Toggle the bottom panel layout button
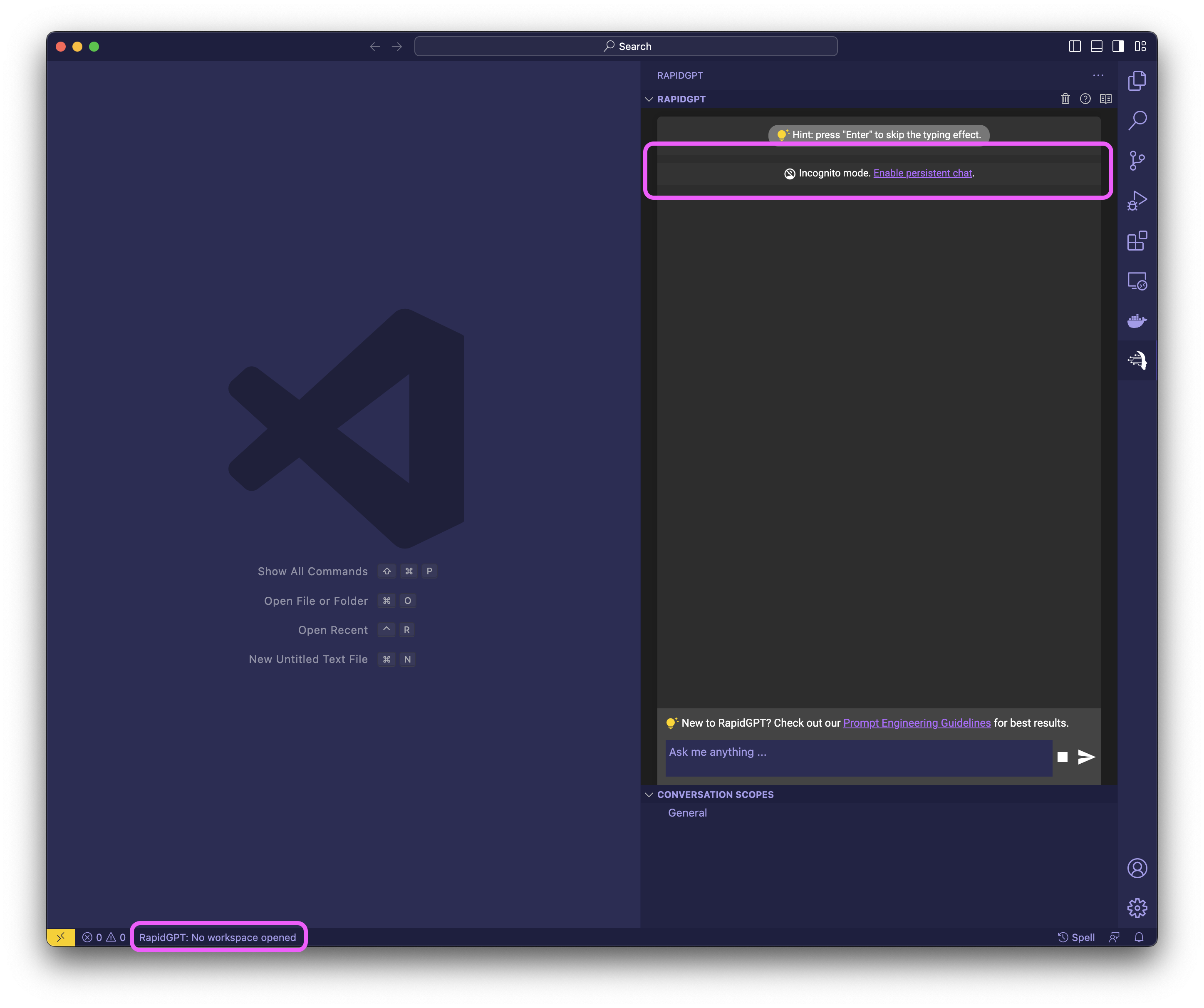This screenshot has width=1204, height=1008. (x=1096, y=47)
